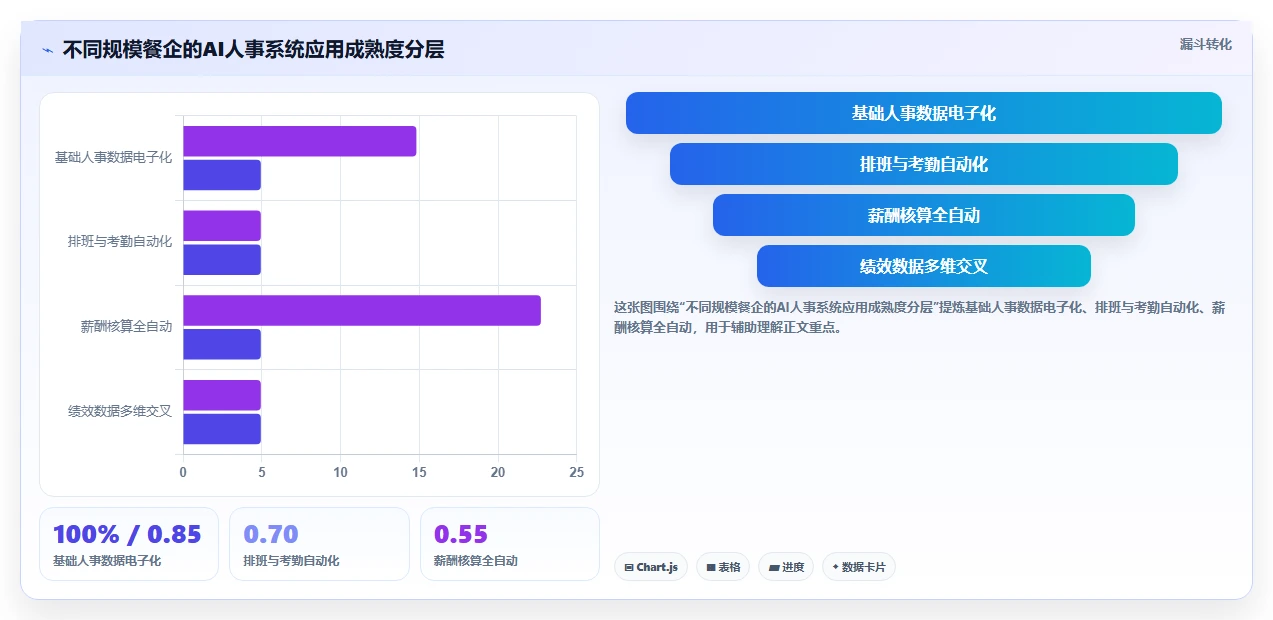
Task: Click y-axis label 绩效数据多维交叉
Action: (120, 411)
